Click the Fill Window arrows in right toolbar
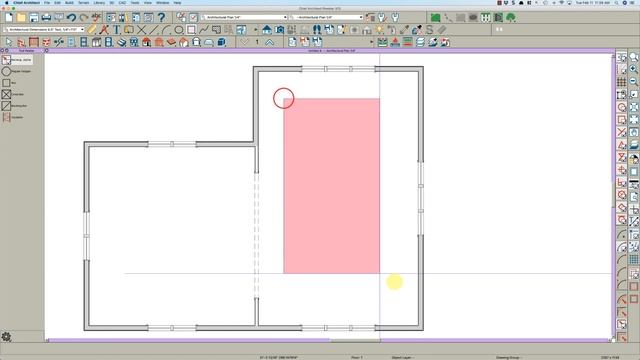 (x=634, y=120)
